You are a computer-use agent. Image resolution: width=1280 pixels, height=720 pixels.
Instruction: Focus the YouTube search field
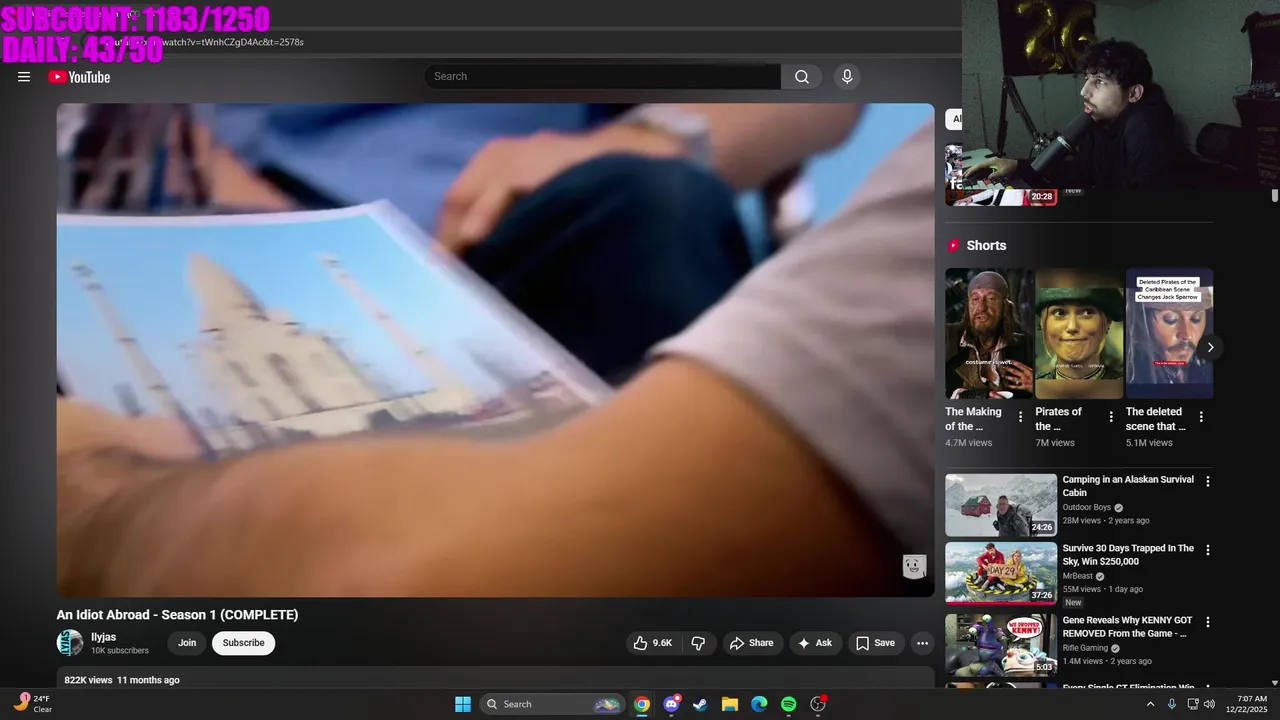603,77
